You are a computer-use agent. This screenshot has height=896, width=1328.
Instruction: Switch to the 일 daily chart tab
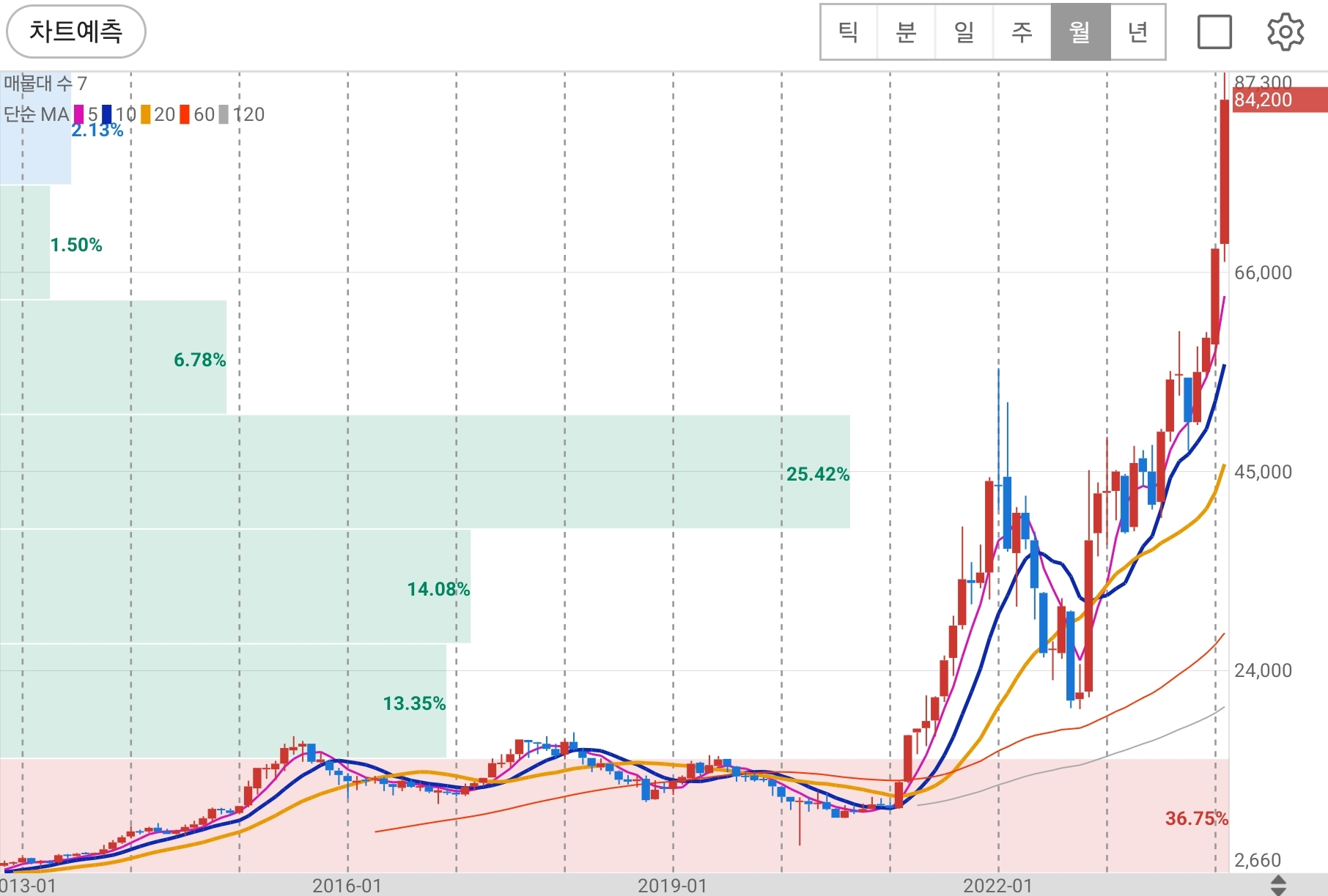964,32
